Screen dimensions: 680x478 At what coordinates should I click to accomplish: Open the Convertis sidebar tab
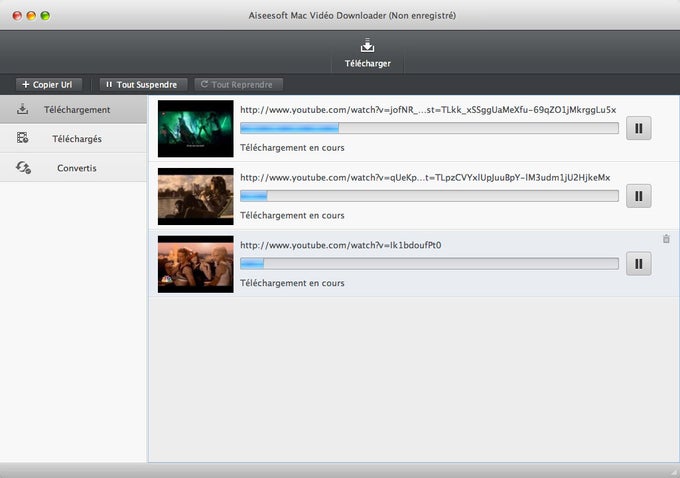point(73,168)
